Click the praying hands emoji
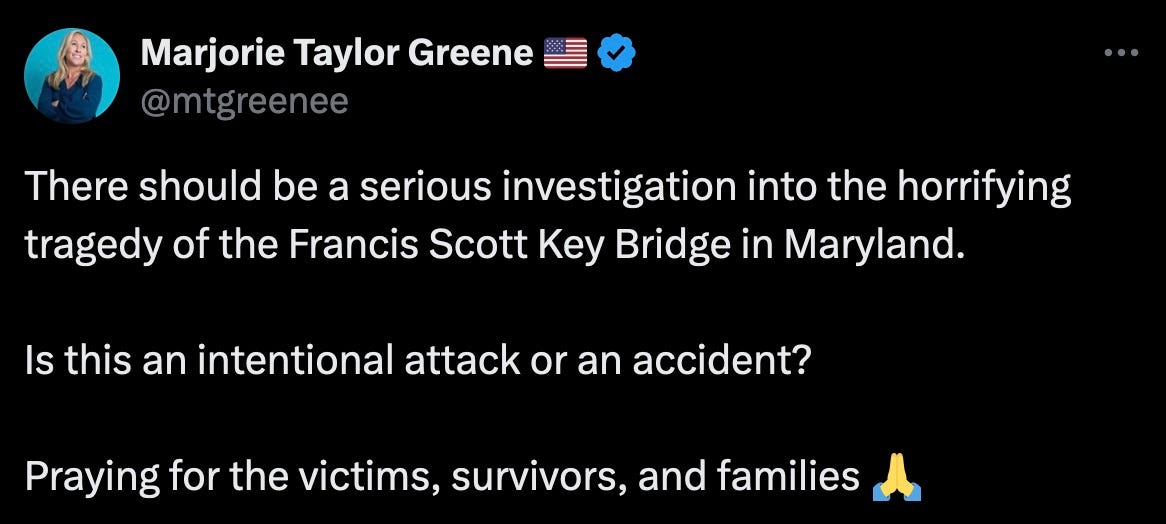The height and width of the screenshot is (524, 1166). tap(897, 478)
